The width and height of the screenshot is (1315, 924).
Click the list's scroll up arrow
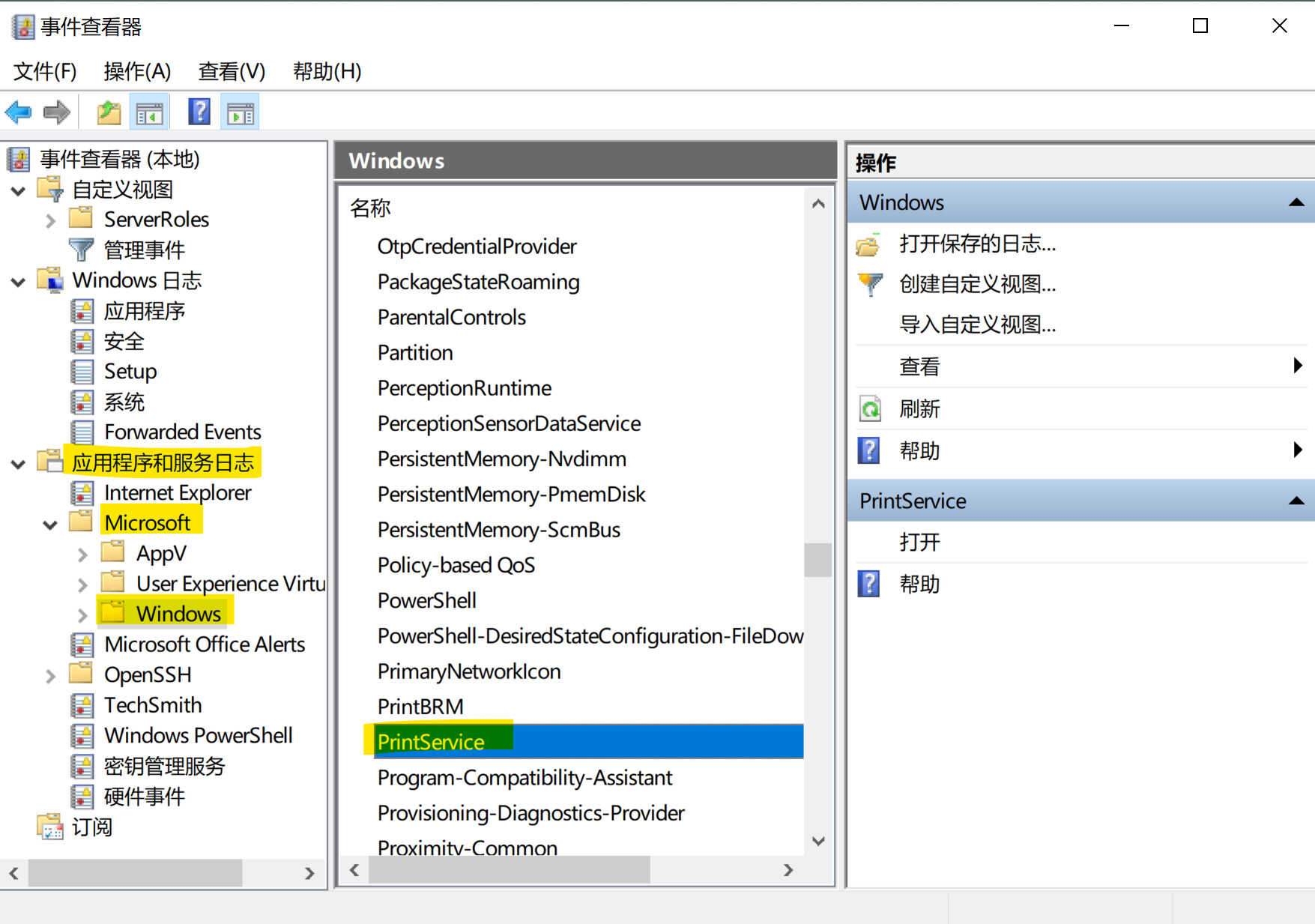click(x=818, y=204)
